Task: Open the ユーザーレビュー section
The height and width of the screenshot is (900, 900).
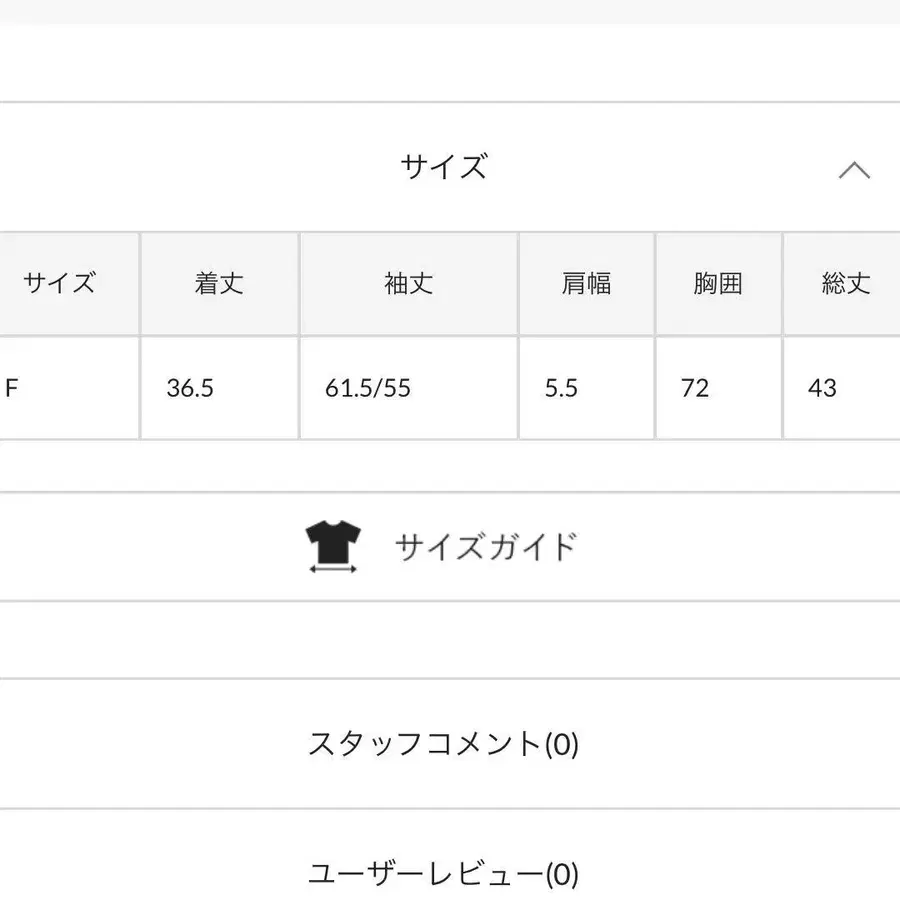Action: pyautogui.click(x=426, y=875)
